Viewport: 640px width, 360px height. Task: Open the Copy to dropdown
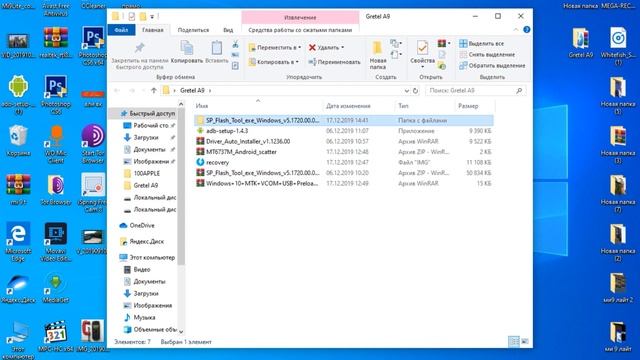pos(273,62)
